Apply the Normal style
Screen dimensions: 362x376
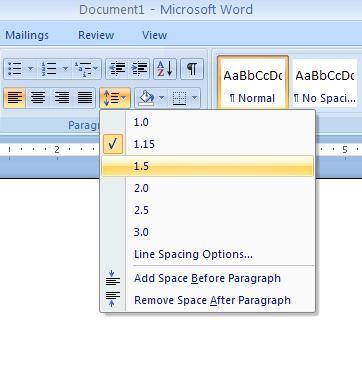(x=253, y=83)
